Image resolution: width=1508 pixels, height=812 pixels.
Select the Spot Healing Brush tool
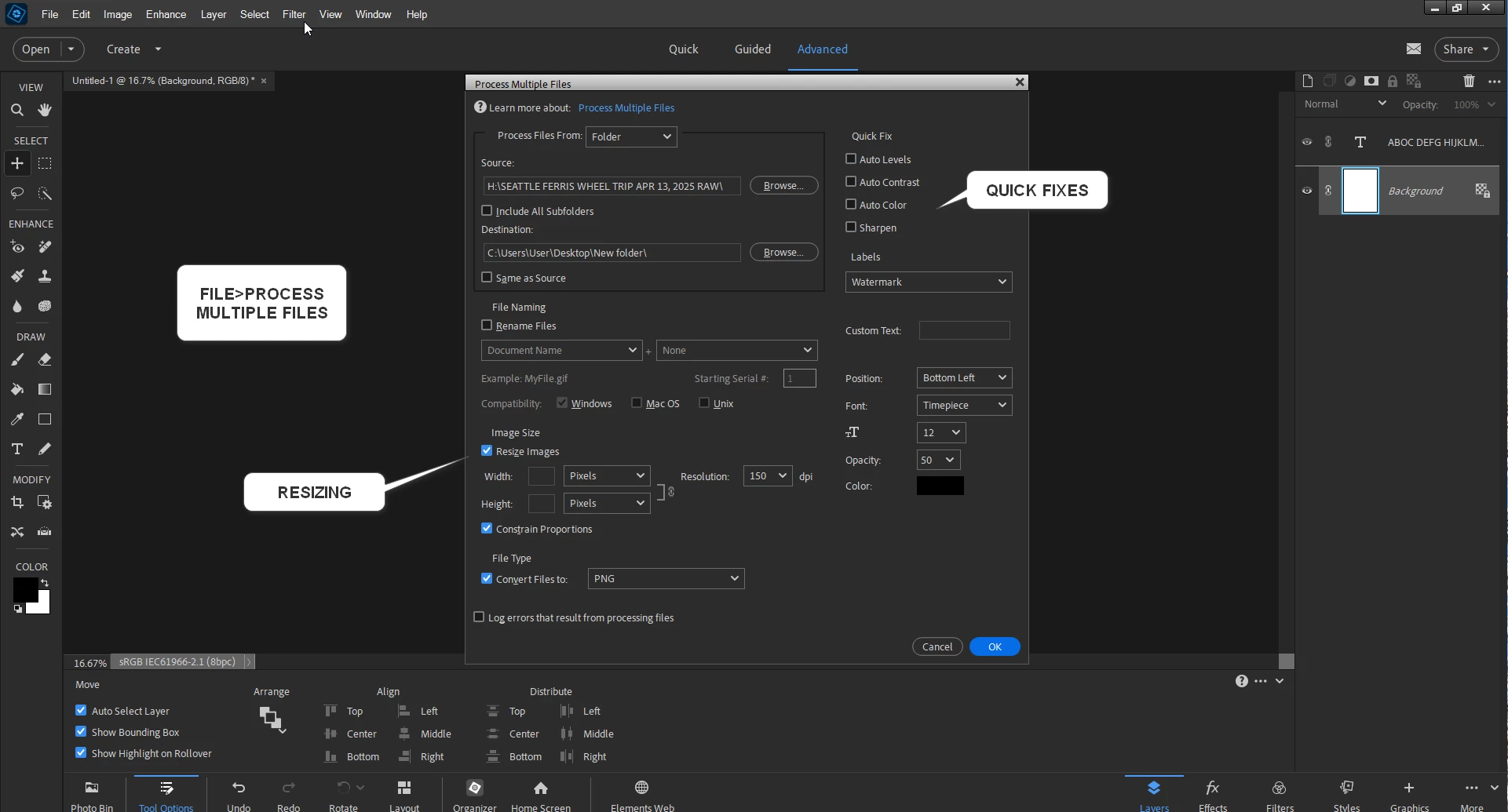(45, 247)
